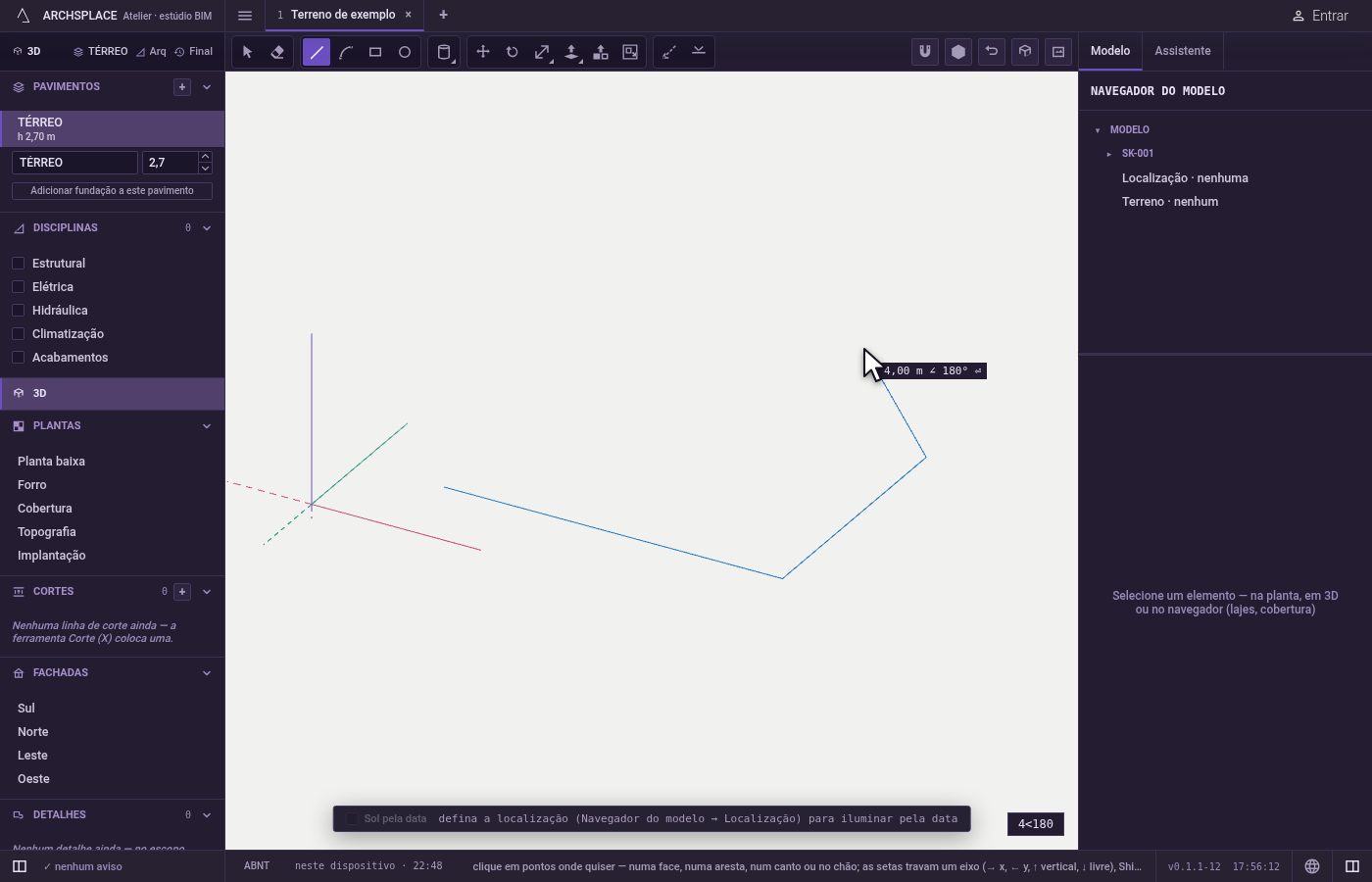Open the Implantação plan
The width and height of the screenshot is (1372, 882).
tap(52, 556)
